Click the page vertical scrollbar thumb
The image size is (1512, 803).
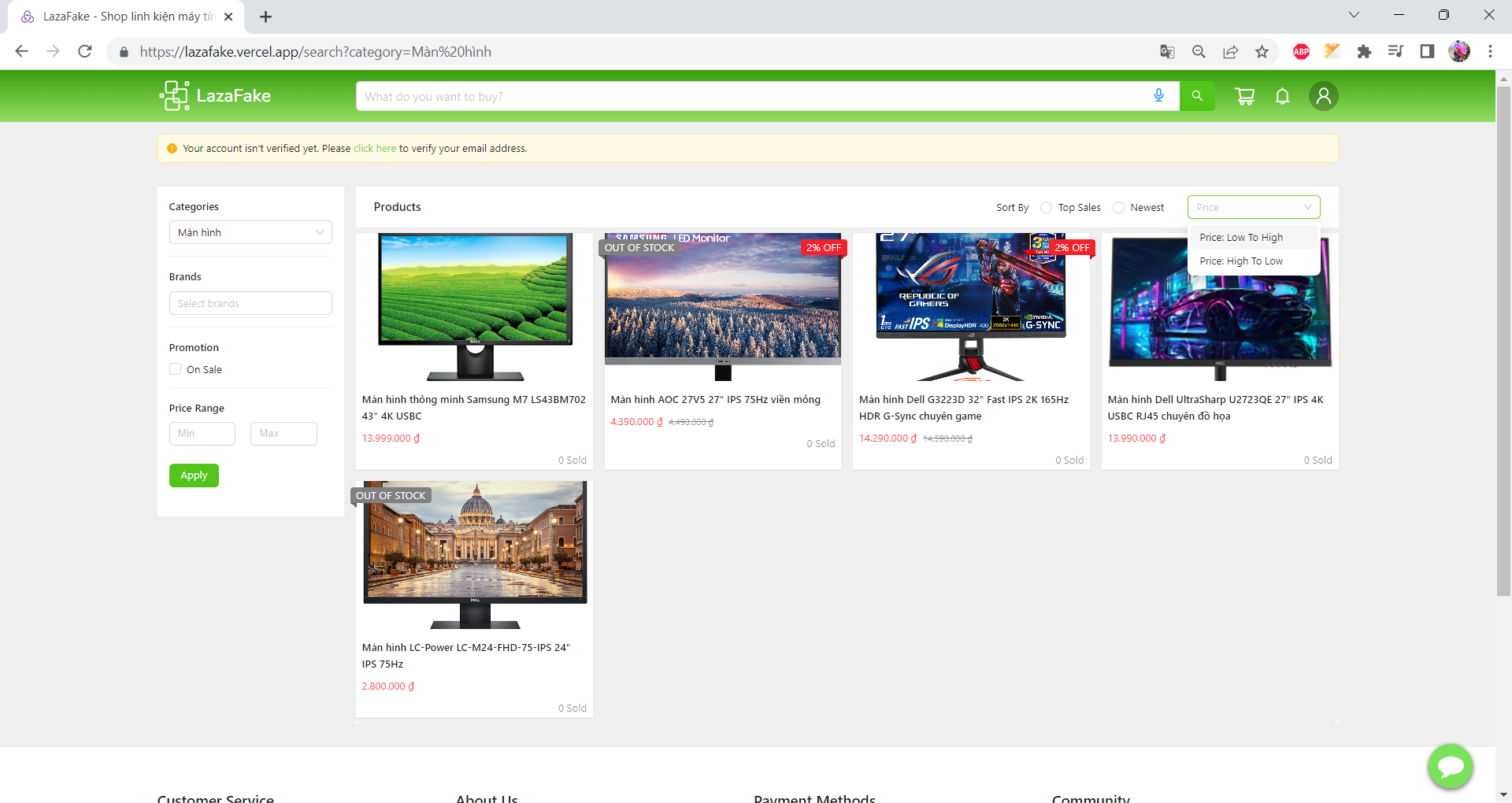coord(1503,341)
